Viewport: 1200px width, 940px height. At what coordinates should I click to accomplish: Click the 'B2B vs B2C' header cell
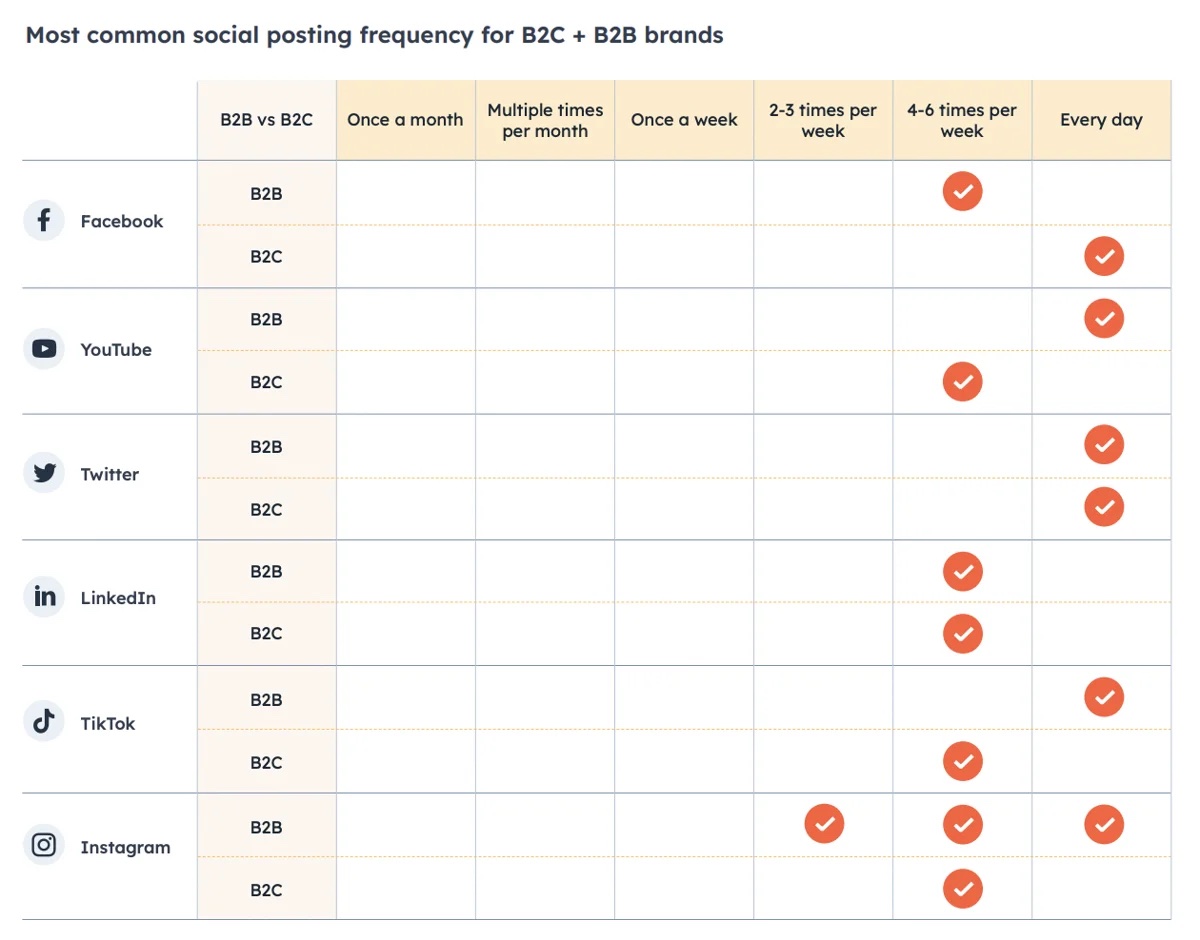click(x=266, y=120)
